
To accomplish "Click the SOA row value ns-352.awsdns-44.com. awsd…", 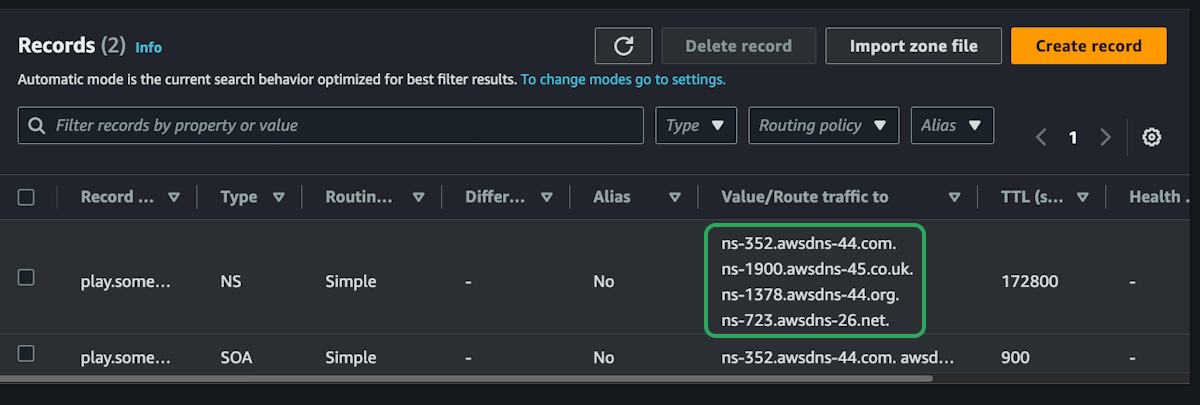I will [838, 357].
